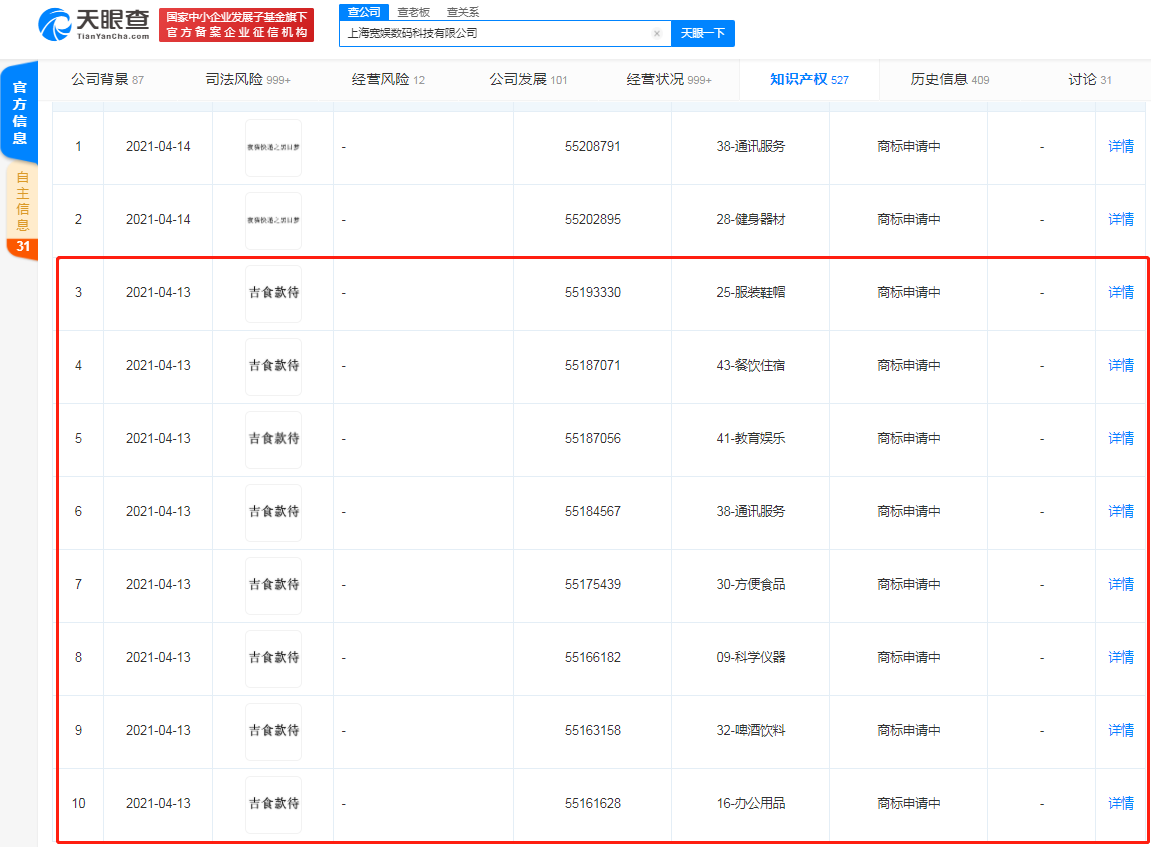
Task: Open 详情 for trademark 55187071
Action: click(1121, 366)
